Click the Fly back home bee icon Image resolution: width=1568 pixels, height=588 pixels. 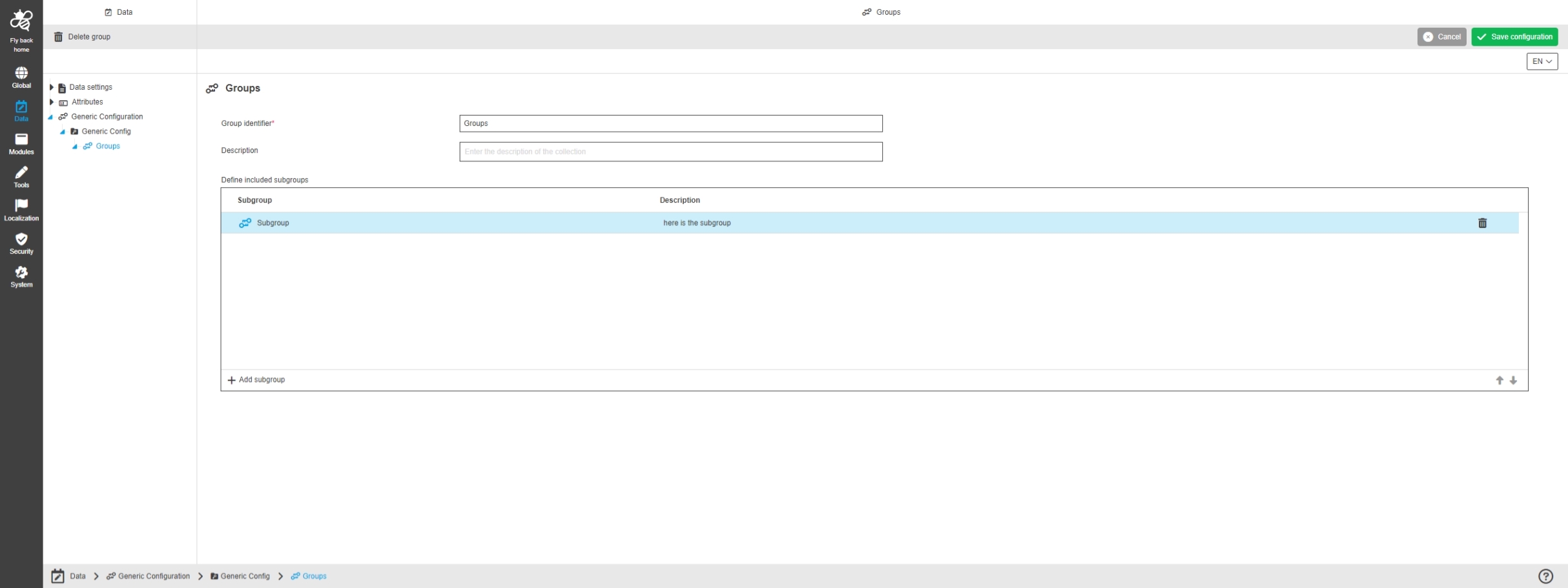[x=21, y=21]
